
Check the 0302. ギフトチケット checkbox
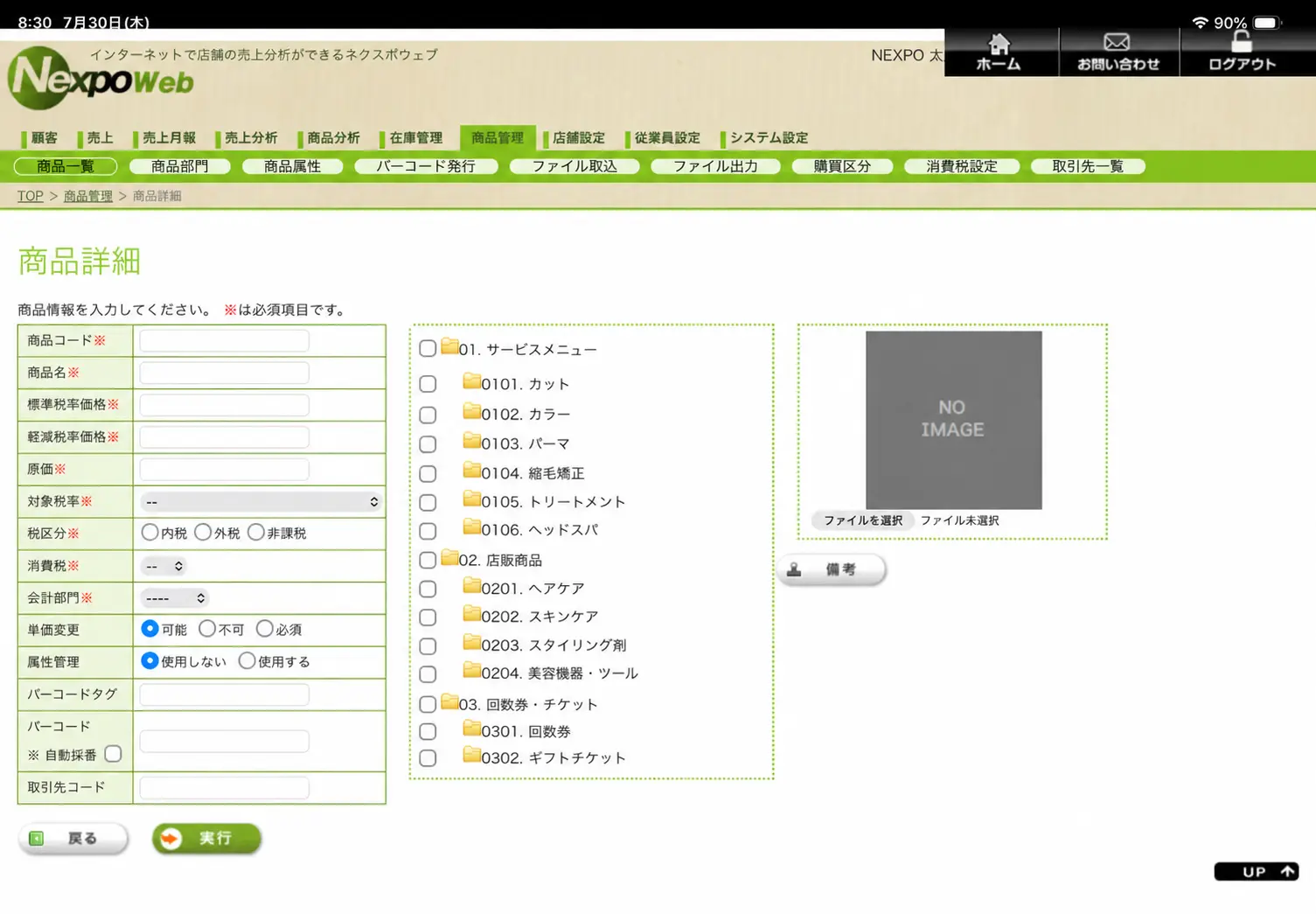pos(428,758)
